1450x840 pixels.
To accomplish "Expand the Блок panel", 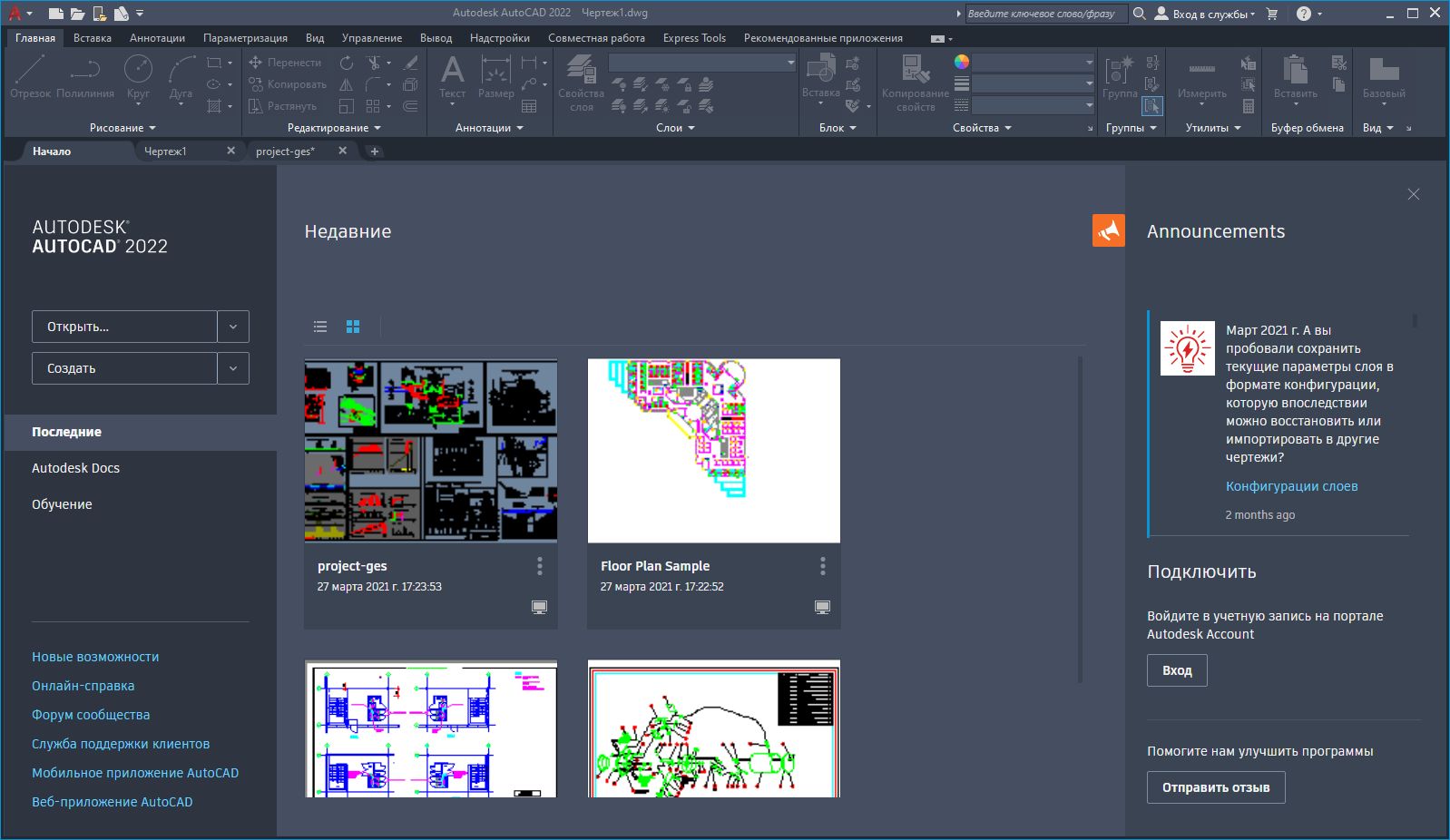I will point(838,128).
